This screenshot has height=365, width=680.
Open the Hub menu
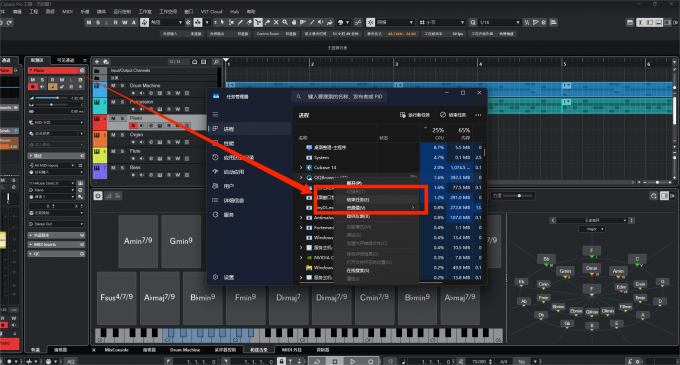pyautogui.click(x=234, y=12)
